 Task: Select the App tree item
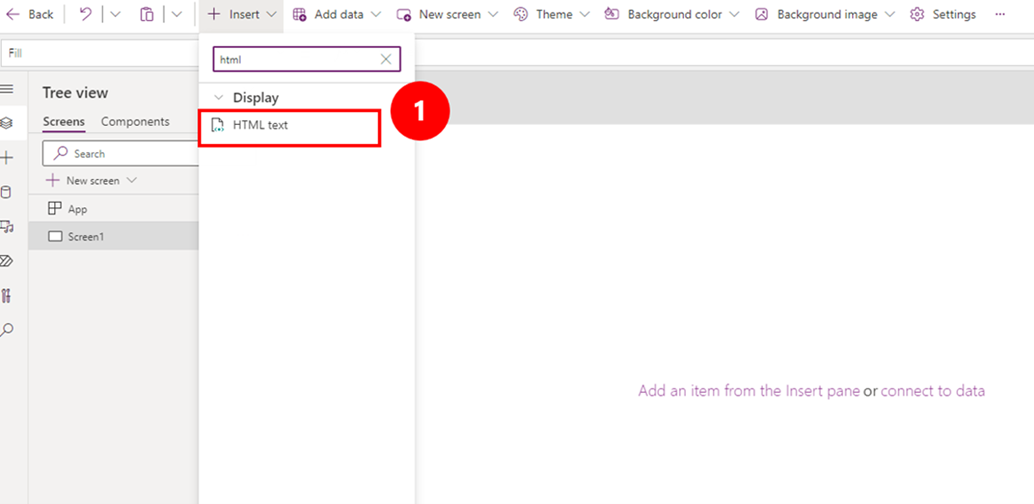pyautogui.click(x=113, y=209)
